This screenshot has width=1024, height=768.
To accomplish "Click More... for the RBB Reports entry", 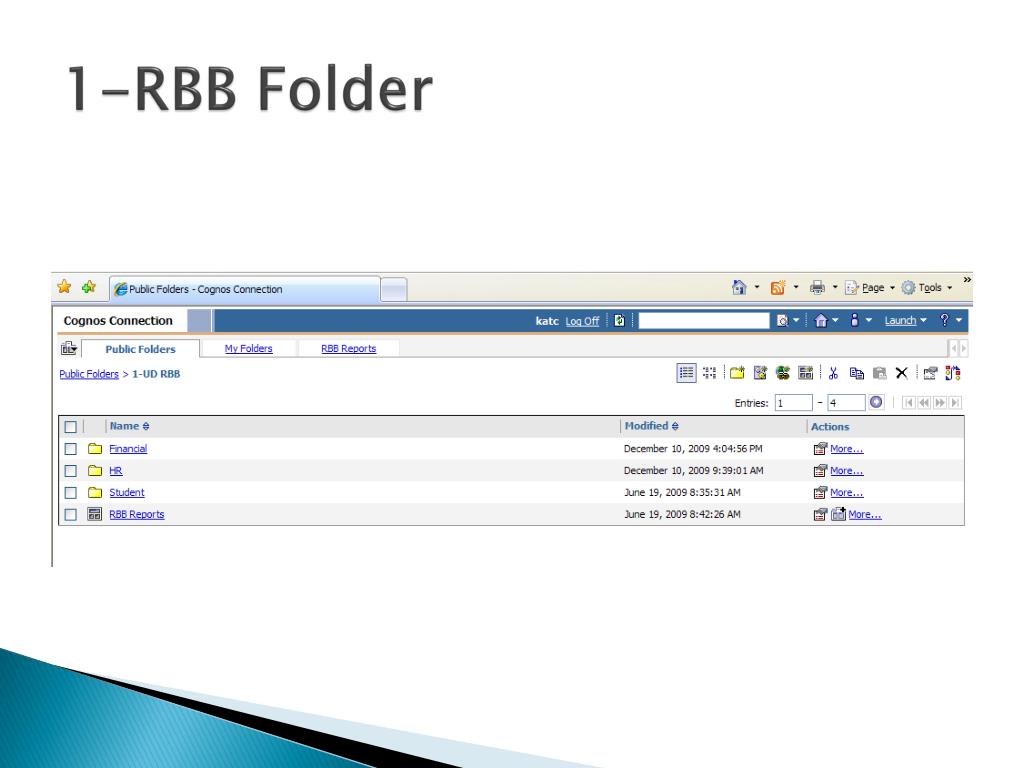I will (x=865, y=515).
